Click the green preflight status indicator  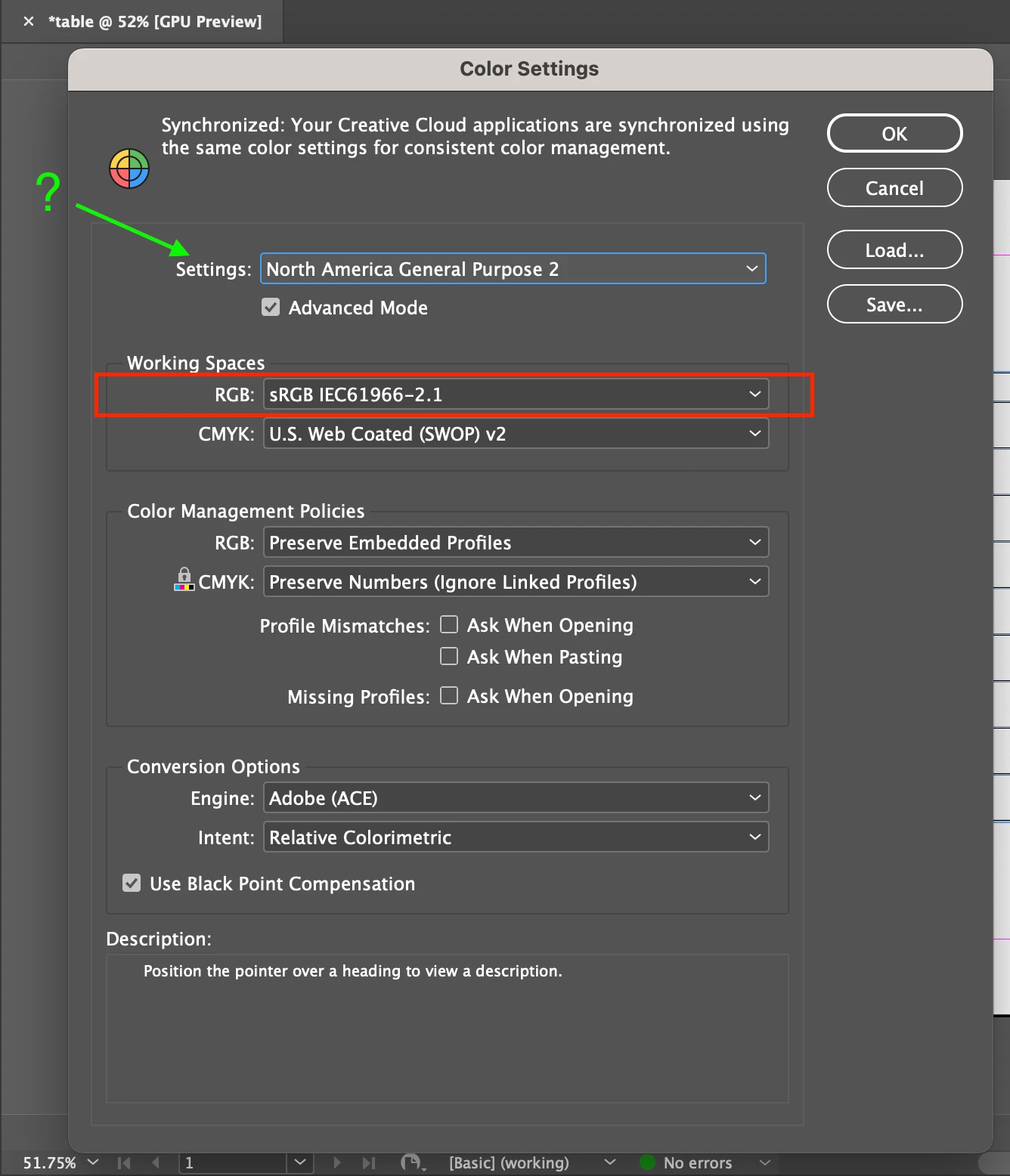pos(647,1162)
